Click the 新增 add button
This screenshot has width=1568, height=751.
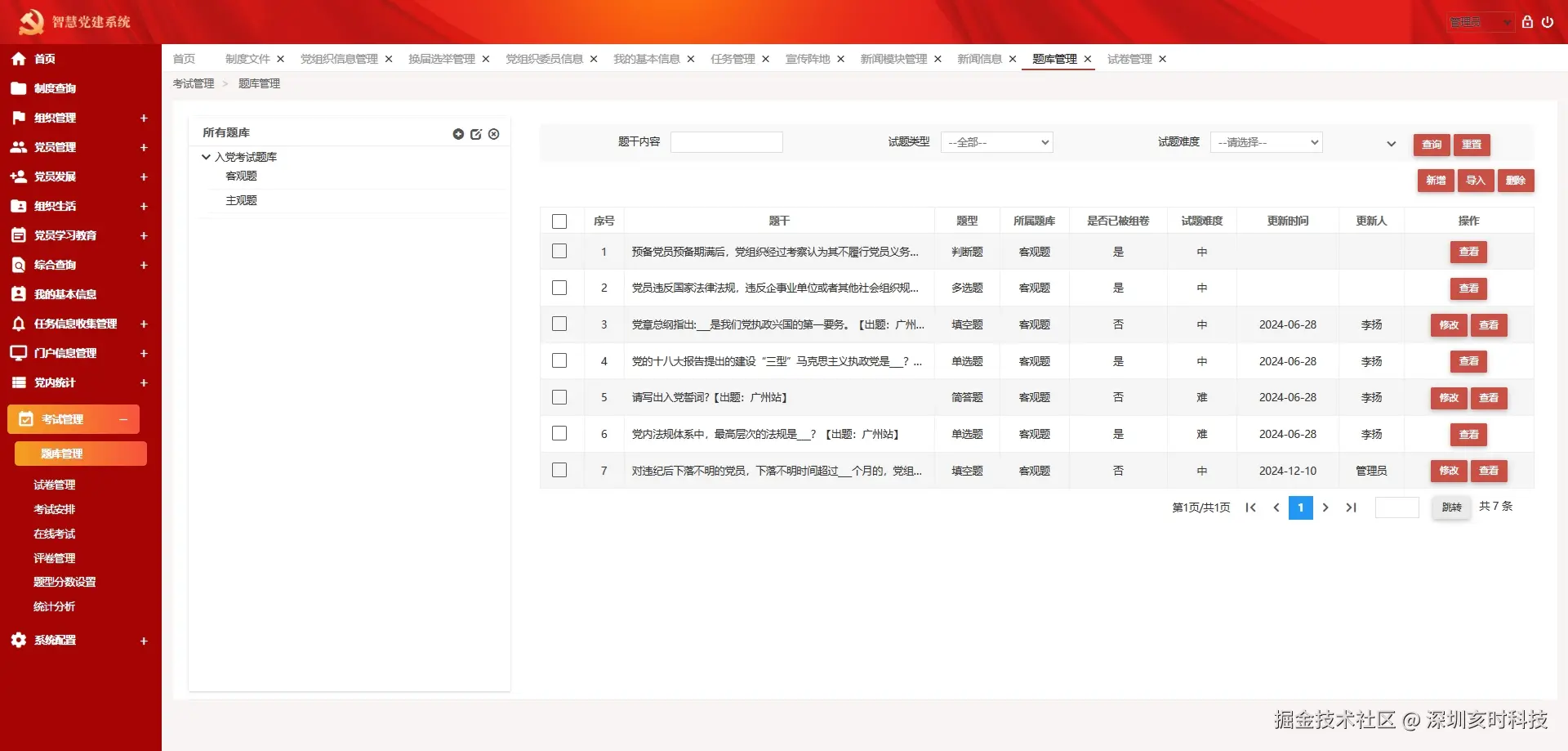(x=1436, y=181)
